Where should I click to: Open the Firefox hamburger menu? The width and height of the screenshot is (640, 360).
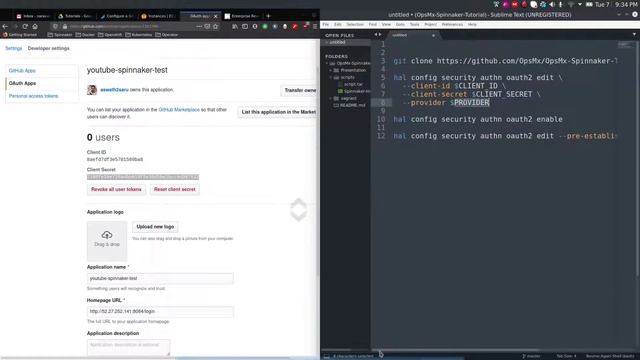[315, 27]
